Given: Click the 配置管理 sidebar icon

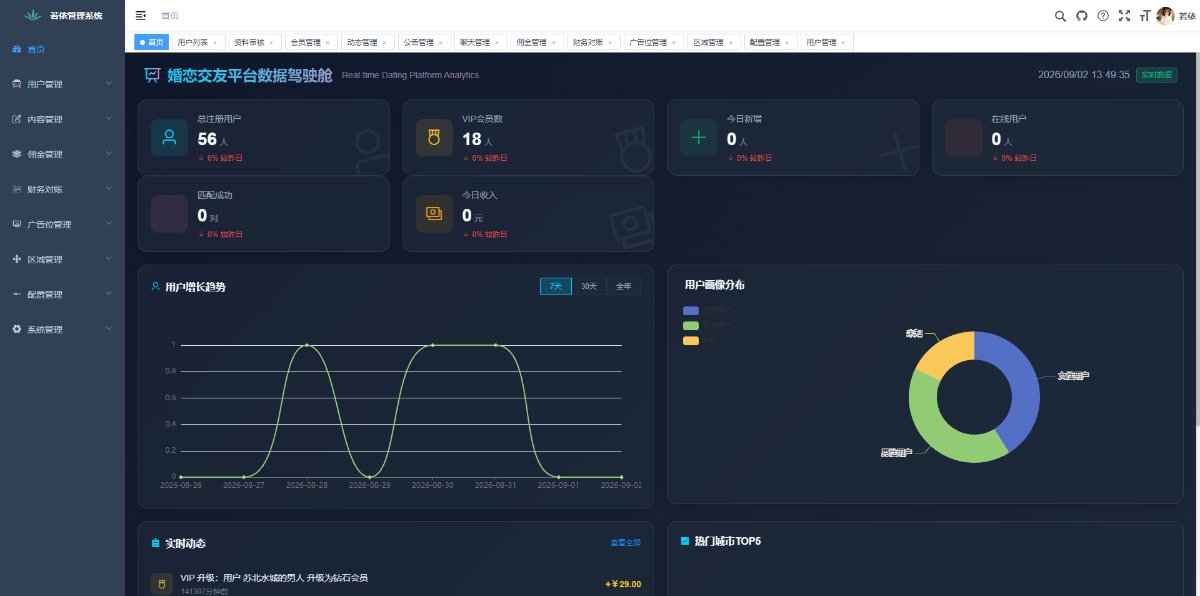Looking at the screenshot, I should tap(16, 294).
